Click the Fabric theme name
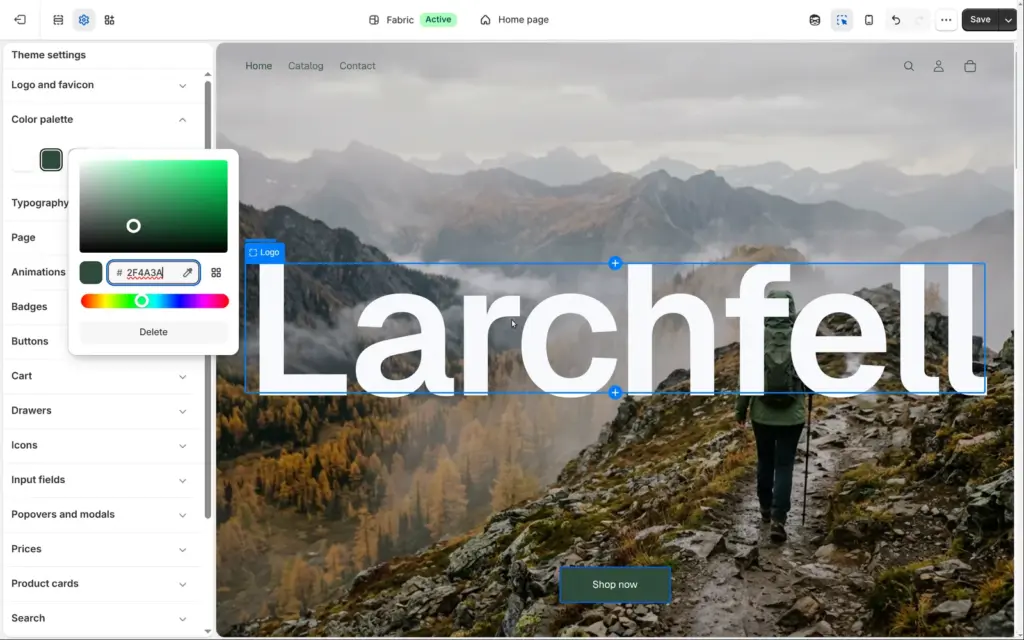Screen dimensions: 1024x640 pyautogui.click(x=400, y=20)
